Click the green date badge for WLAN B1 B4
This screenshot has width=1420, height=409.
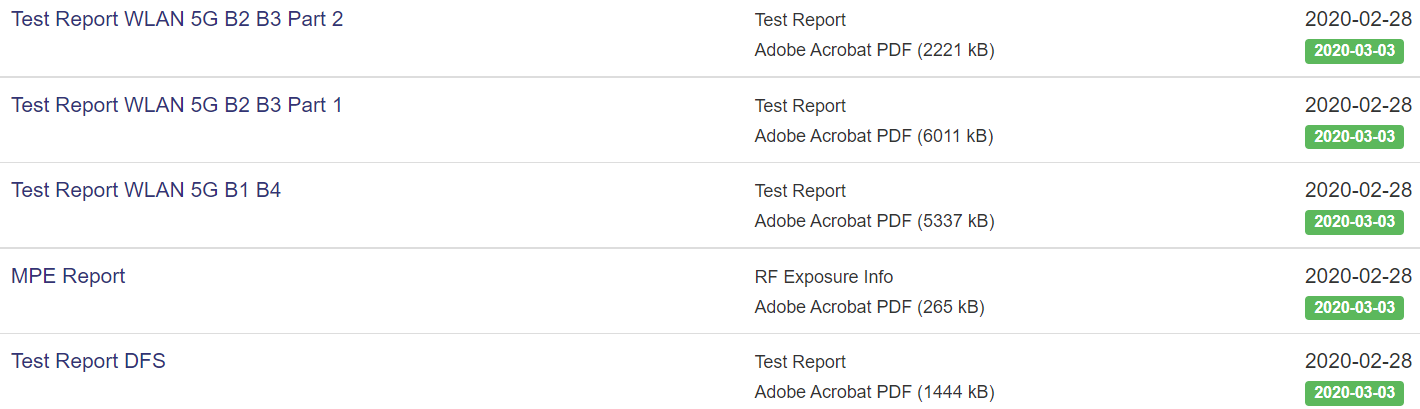tap(1354, 222)
